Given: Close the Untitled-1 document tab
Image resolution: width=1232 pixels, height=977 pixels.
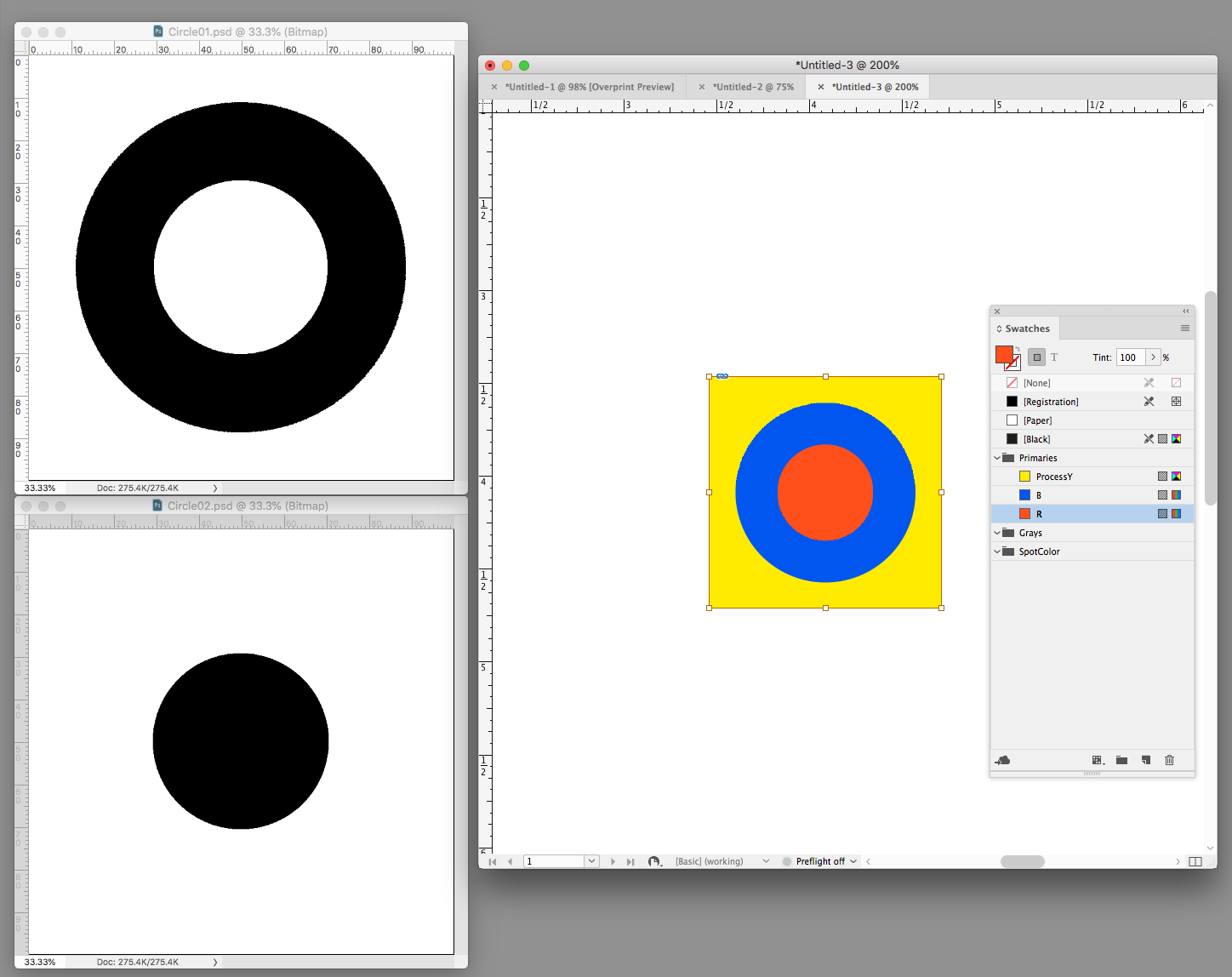Looking at the screenshot, I should (494, 87).
